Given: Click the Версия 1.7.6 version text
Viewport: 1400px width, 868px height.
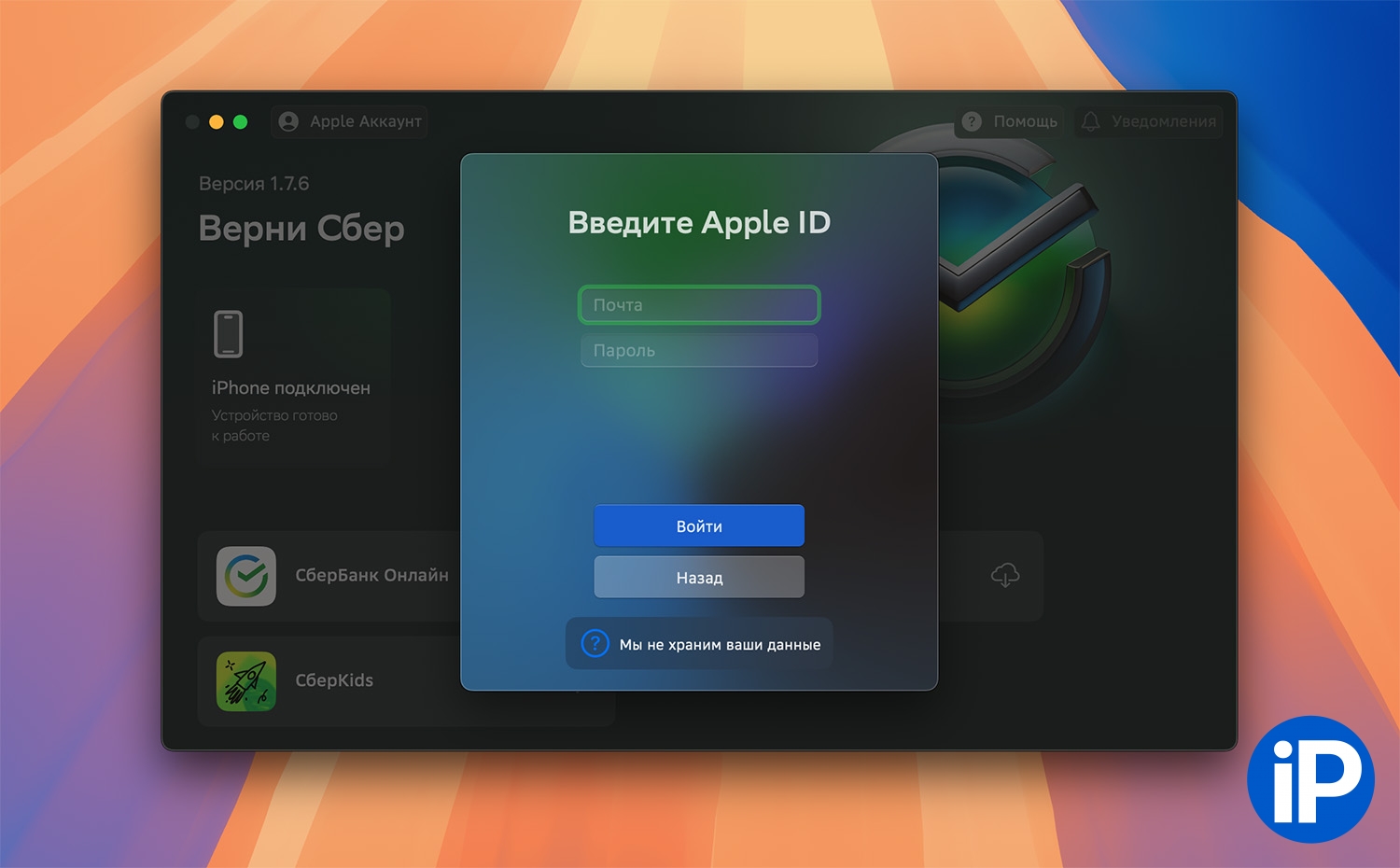Looking at the screenshot, I should pyautogui.click(x=254, y=184).
